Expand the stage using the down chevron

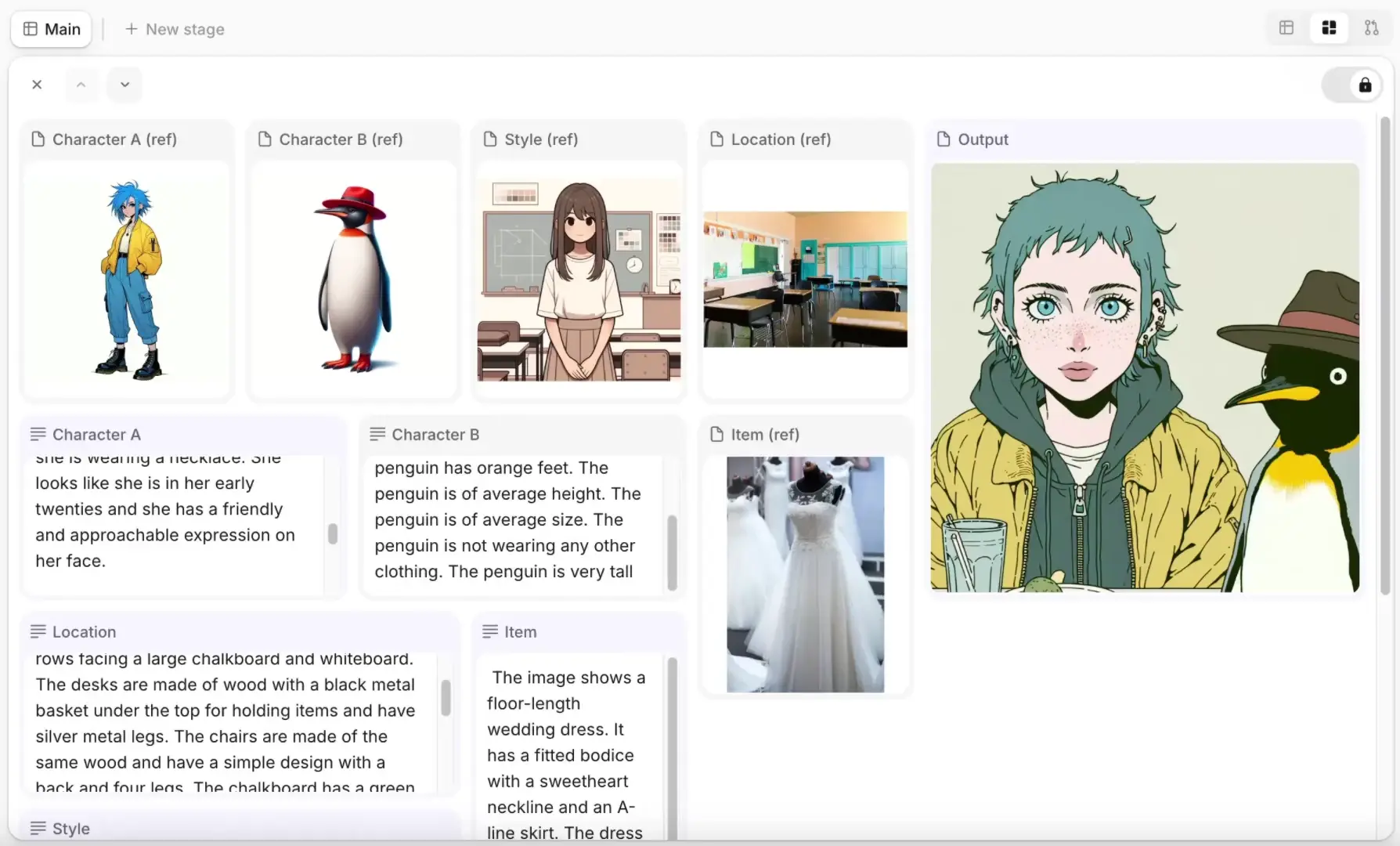[x=124, y=85]
